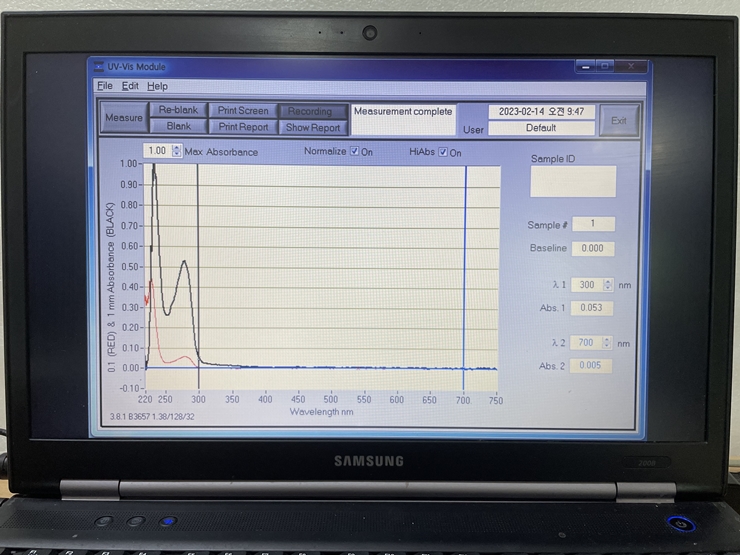Open the File menu
Viewport: 740px width, 555px height.
105,86
